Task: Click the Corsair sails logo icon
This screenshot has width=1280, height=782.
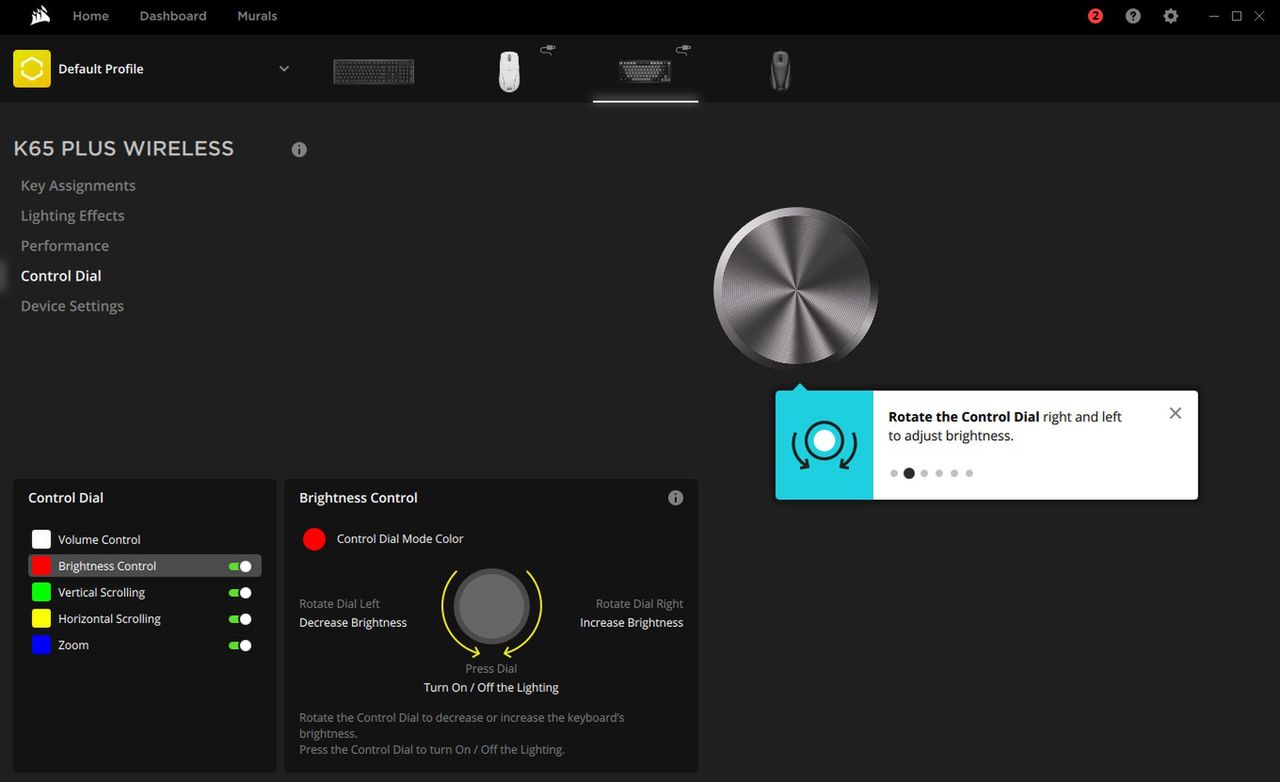Action: 40,16
